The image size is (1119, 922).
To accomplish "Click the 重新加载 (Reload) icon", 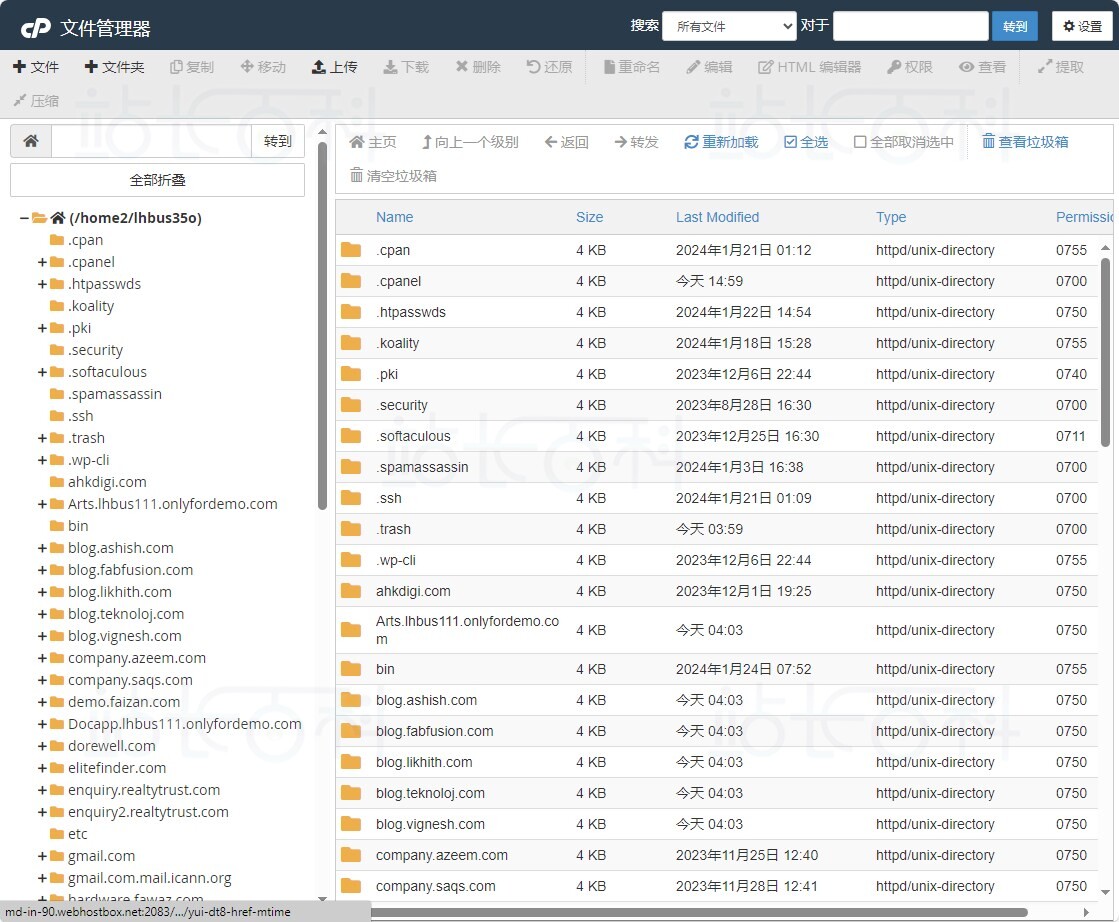I will pos(691,142).
